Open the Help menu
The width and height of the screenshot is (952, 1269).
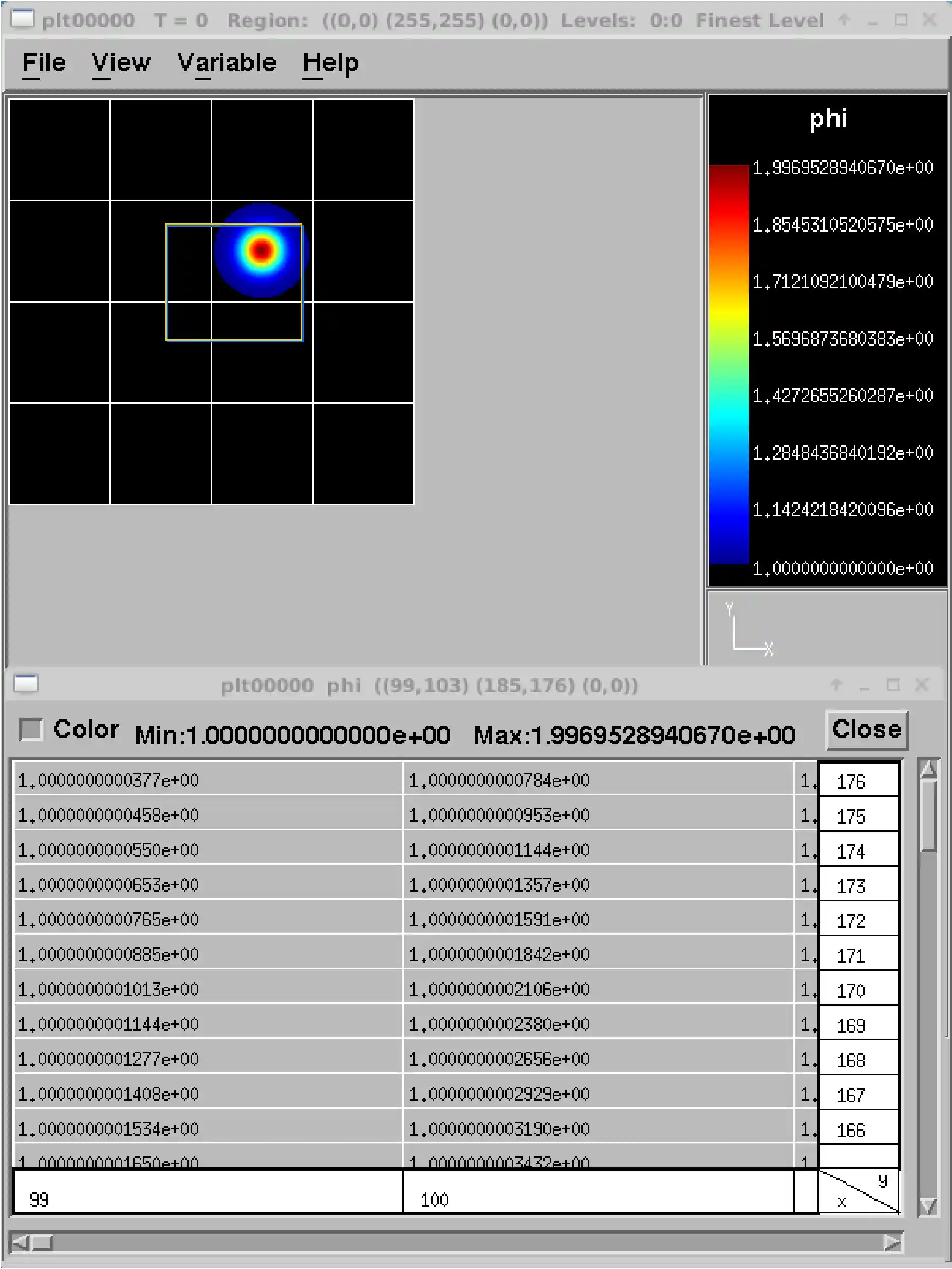(330, 62)
